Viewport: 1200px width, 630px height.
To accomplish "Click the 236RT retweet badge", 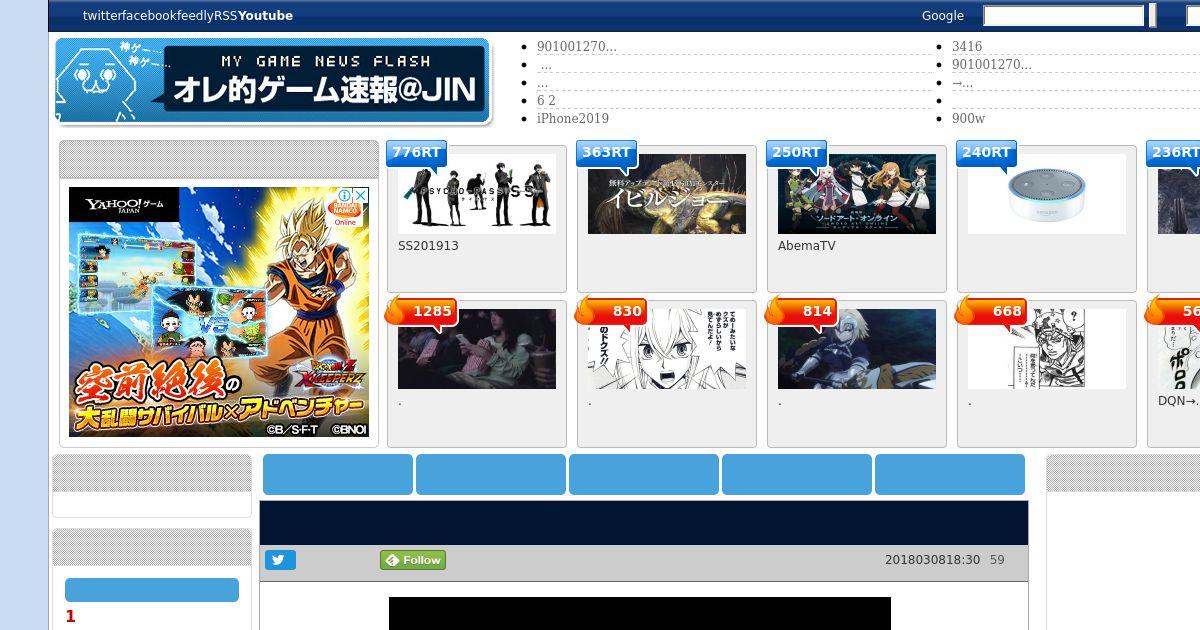I will (1174, 153).
